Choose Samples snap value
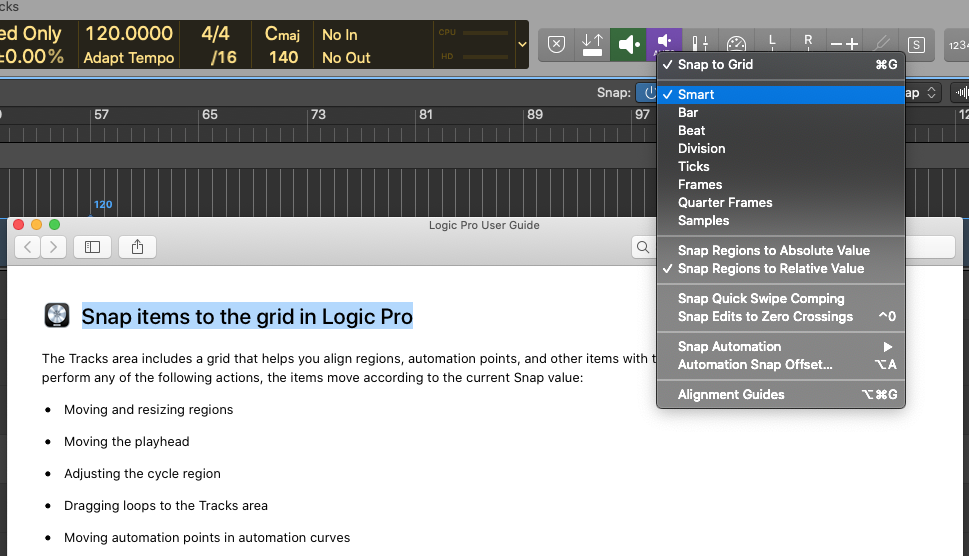The width and height of the screenshot is (969, 556). pyautogui.click(x=781, y=221)
